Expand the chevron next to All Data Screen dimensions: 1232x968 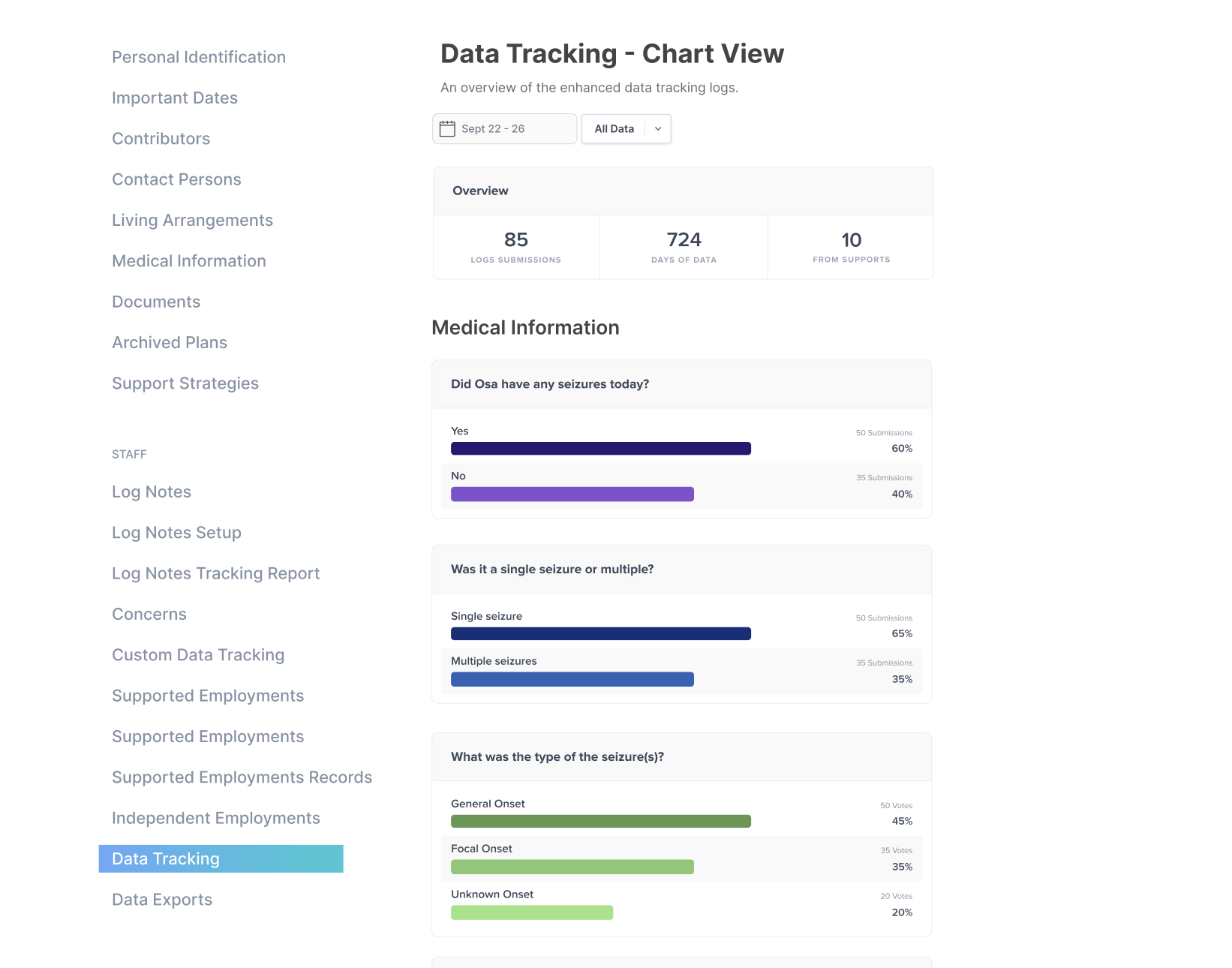pos(658,128)
